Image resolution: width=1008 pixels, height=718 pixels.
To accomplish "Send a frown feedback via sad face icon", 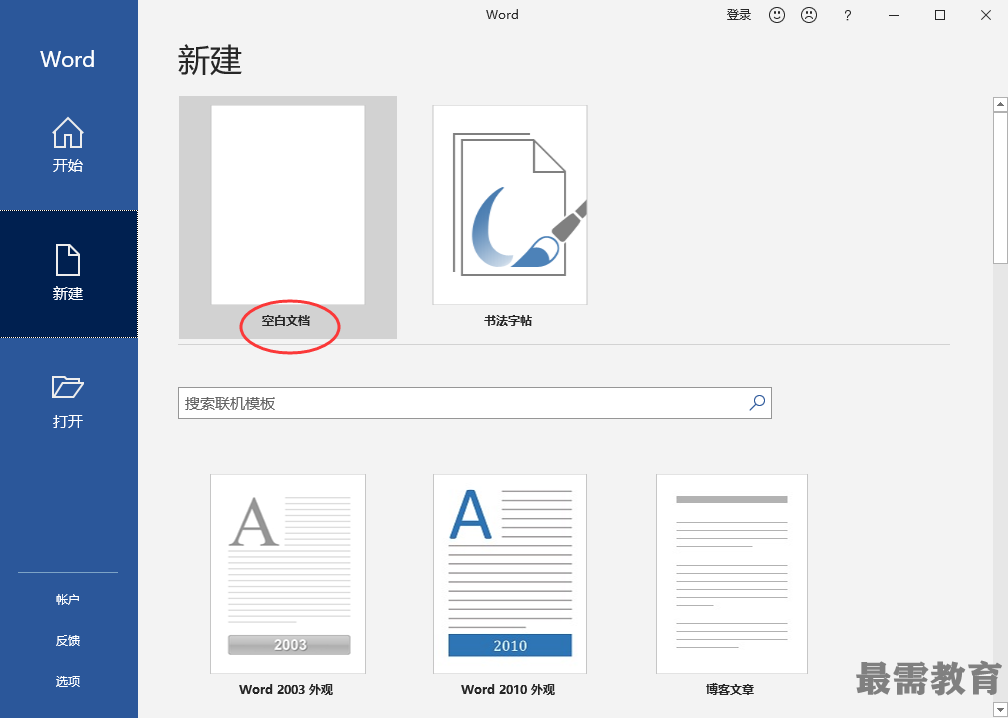I will pyautogui.click(x=809, y=15).
